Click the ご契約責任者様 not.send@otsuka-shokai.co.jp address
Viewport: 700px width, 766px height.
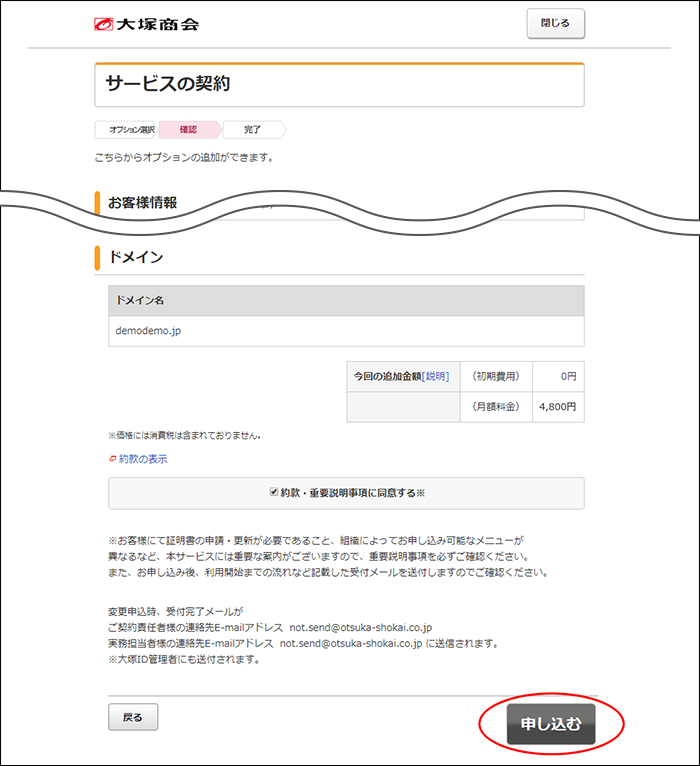(x=361, y=627)
